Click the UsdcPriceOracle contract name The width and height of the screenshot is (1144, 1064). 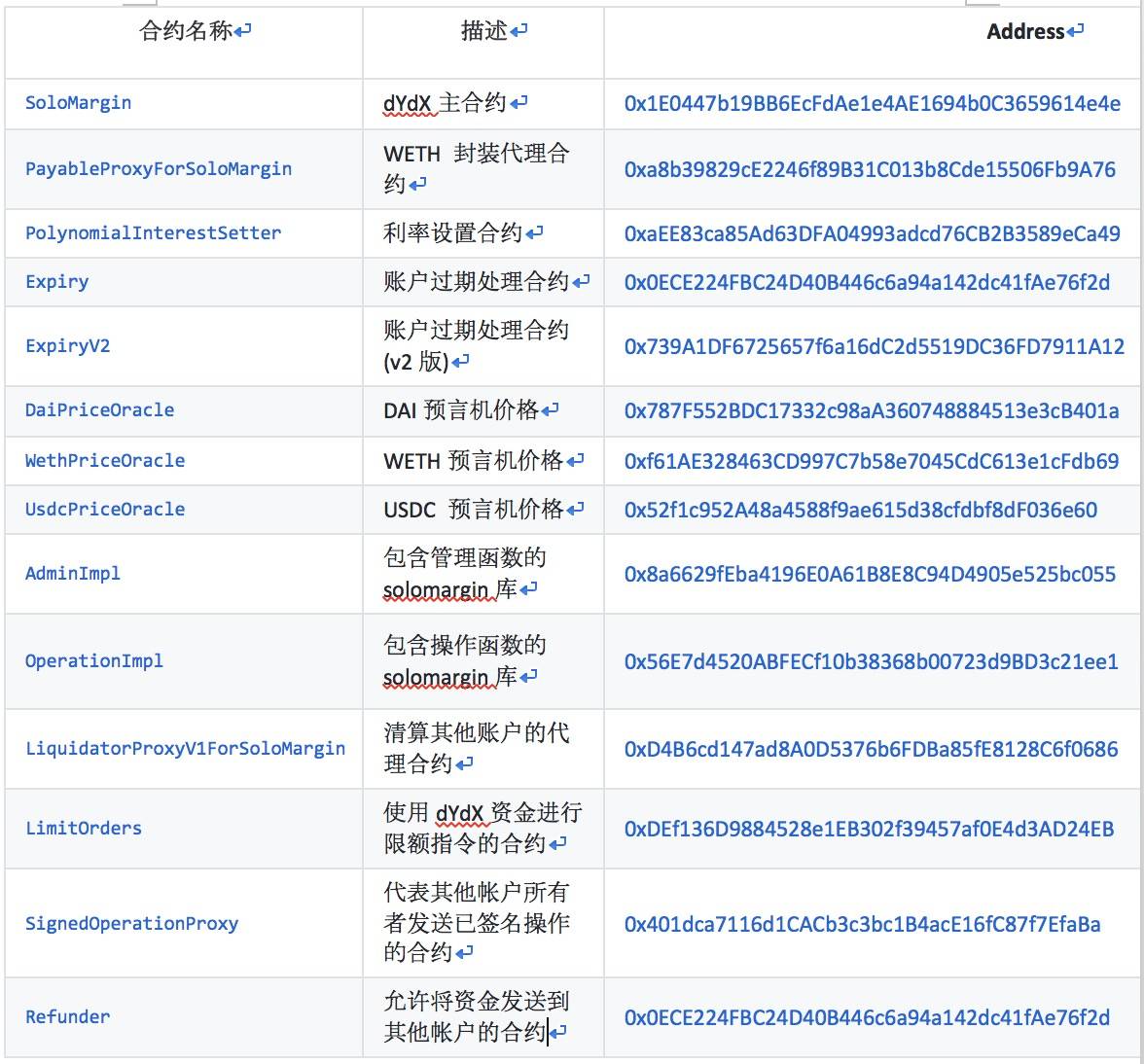click(x=105, y=509)
